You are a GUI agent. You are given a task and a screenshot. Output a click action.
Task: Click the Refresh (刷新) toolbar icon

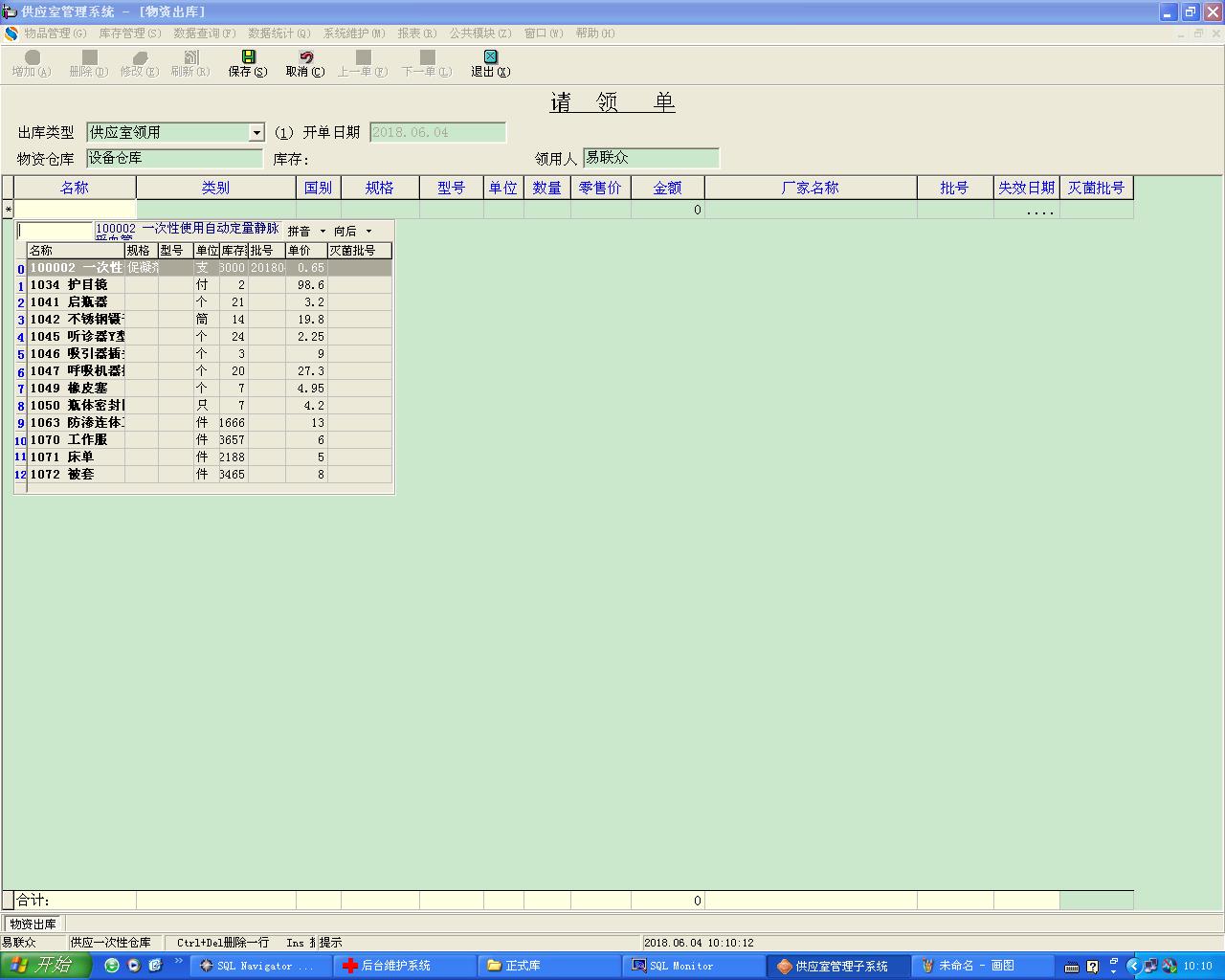click(190, 58)
